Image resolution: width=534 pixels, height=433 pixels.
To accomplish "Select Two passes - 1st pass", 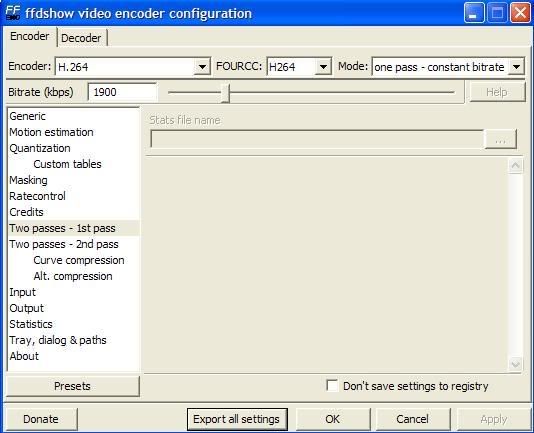I will click(x=73, y=228).
